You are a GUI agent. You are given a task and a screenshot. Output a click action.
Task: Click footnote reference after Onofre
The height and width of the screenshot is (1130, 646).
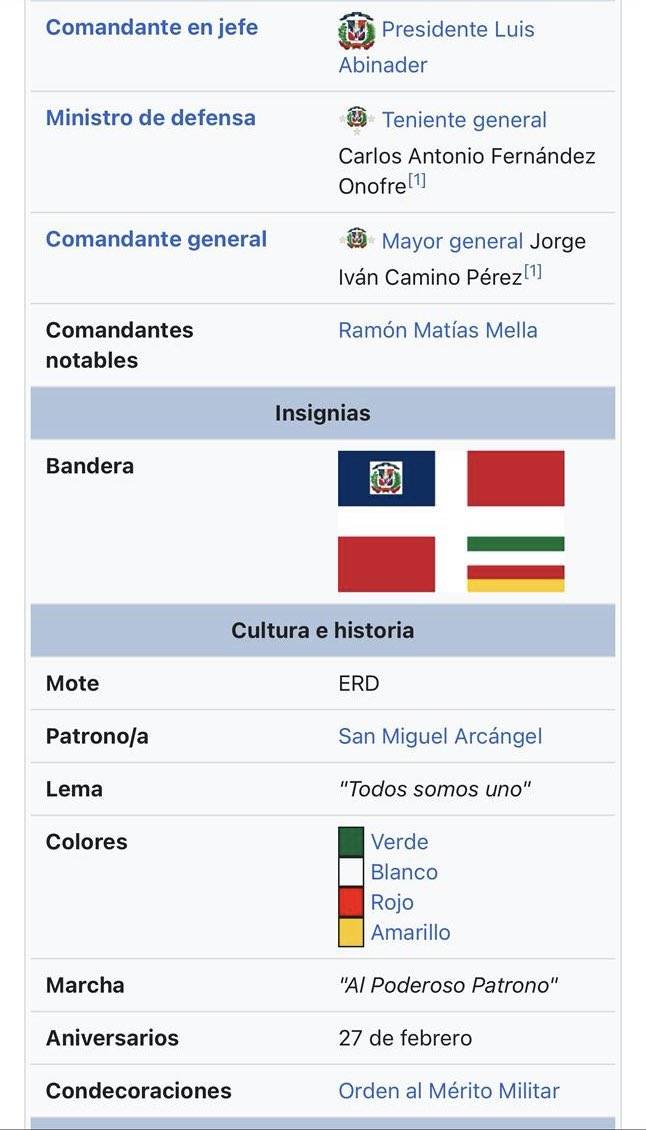(x=417, y=181)
